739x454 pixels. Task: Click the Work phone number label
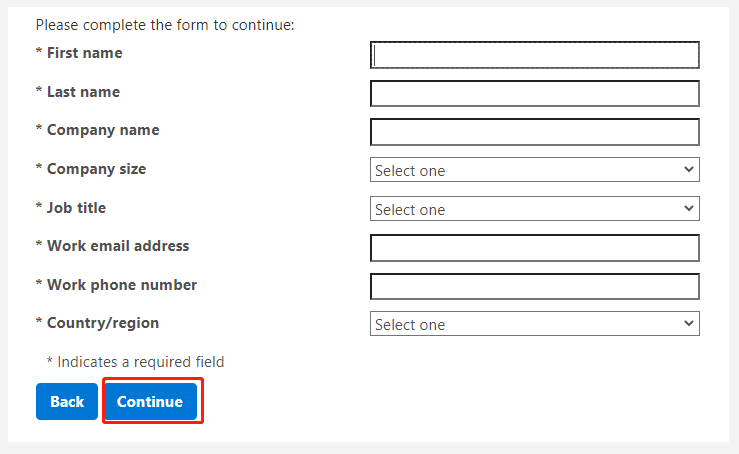(122, 285)
